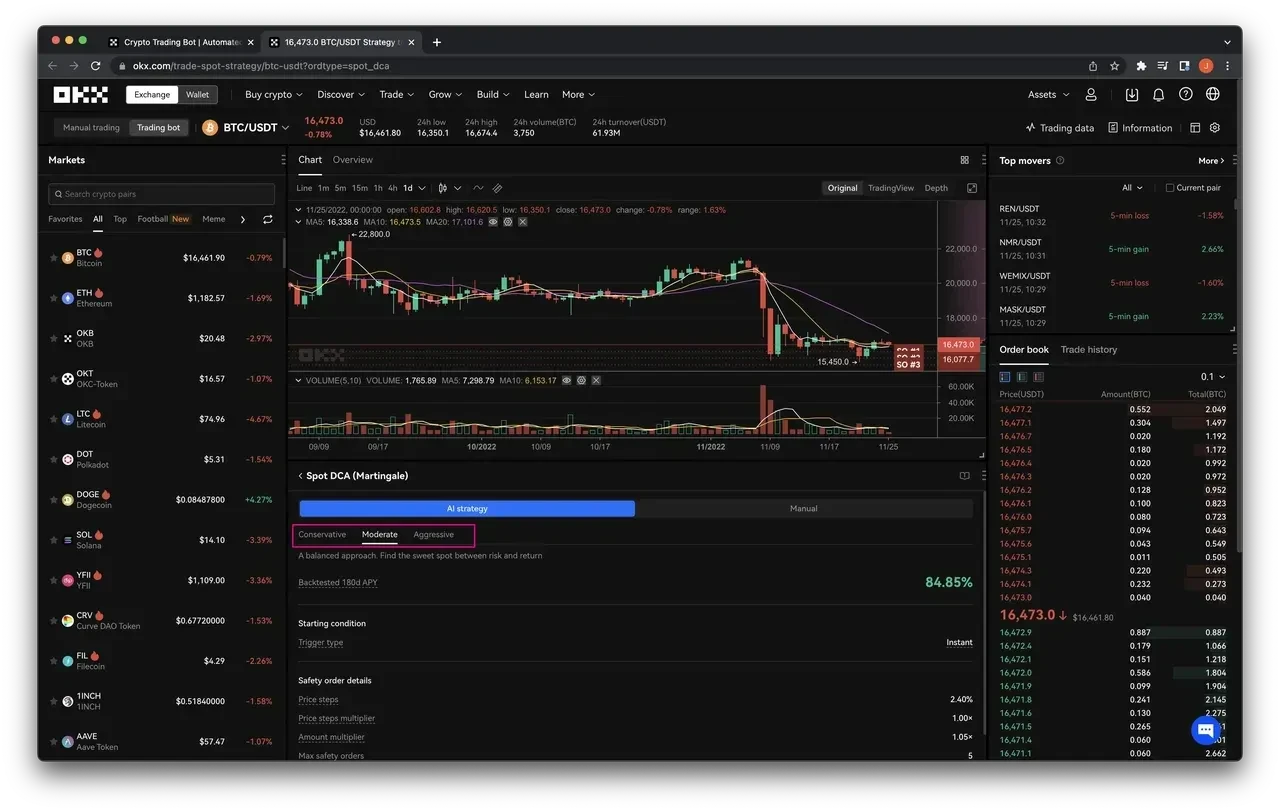Image resolution: width=1280 pixels, height=811 pixels.
Task: Toggle MA indicator visibility eye icon
Action: tap(493, 222)
